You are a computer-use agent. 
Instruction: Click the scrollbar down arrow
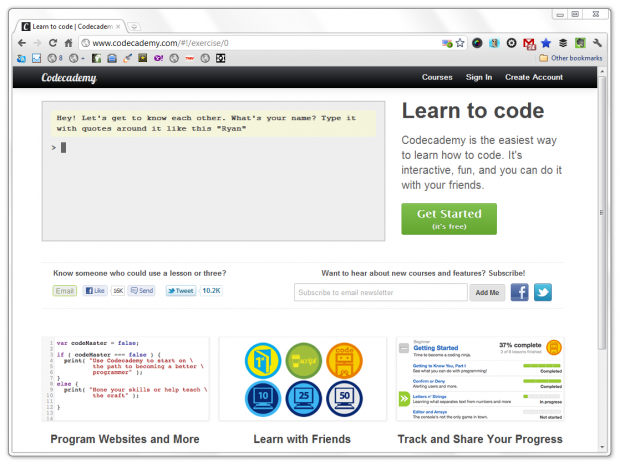pos(602,447)
